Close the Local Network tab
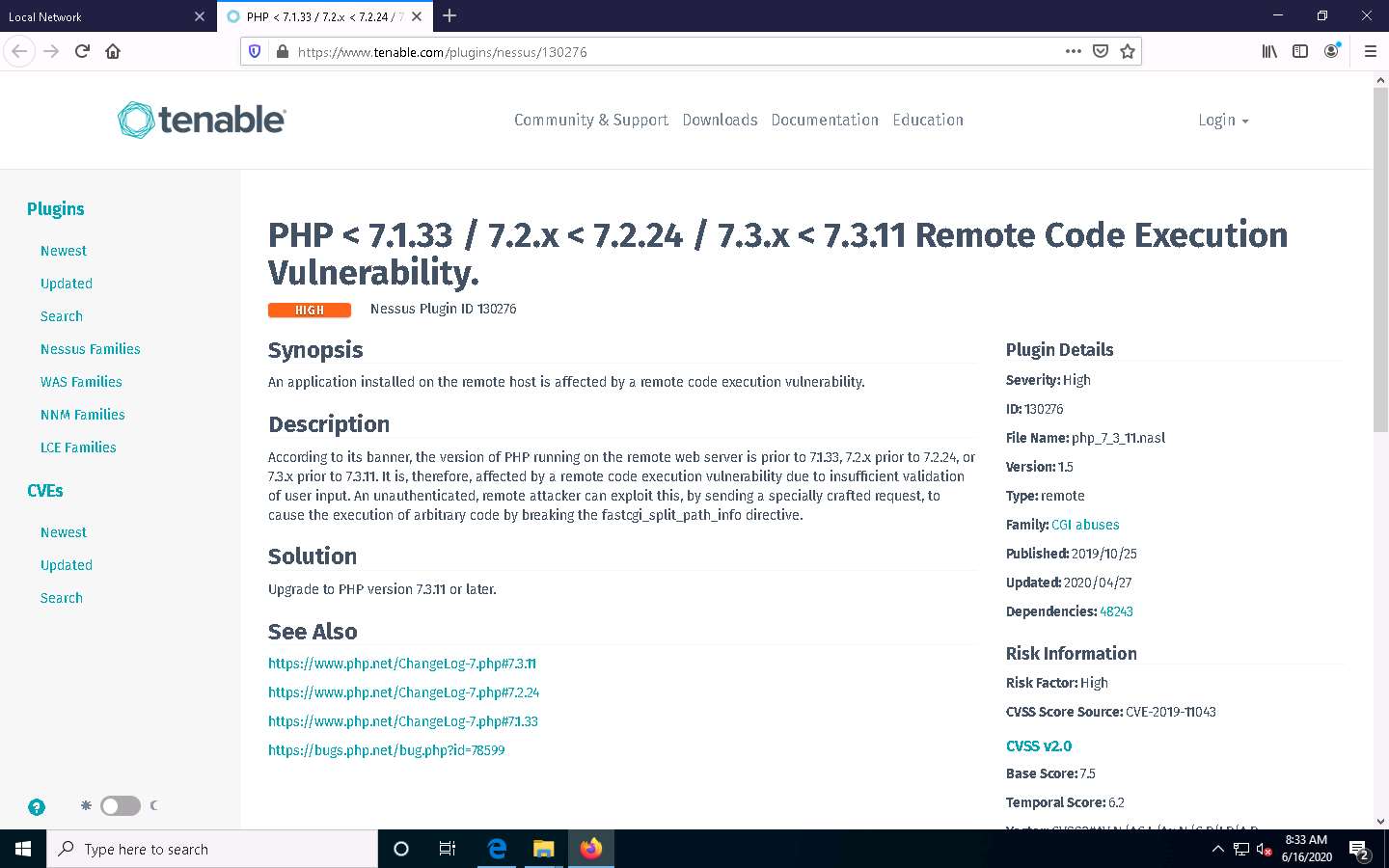The height and width of the screenshot is (868, 1389). (x=199, y=16)
